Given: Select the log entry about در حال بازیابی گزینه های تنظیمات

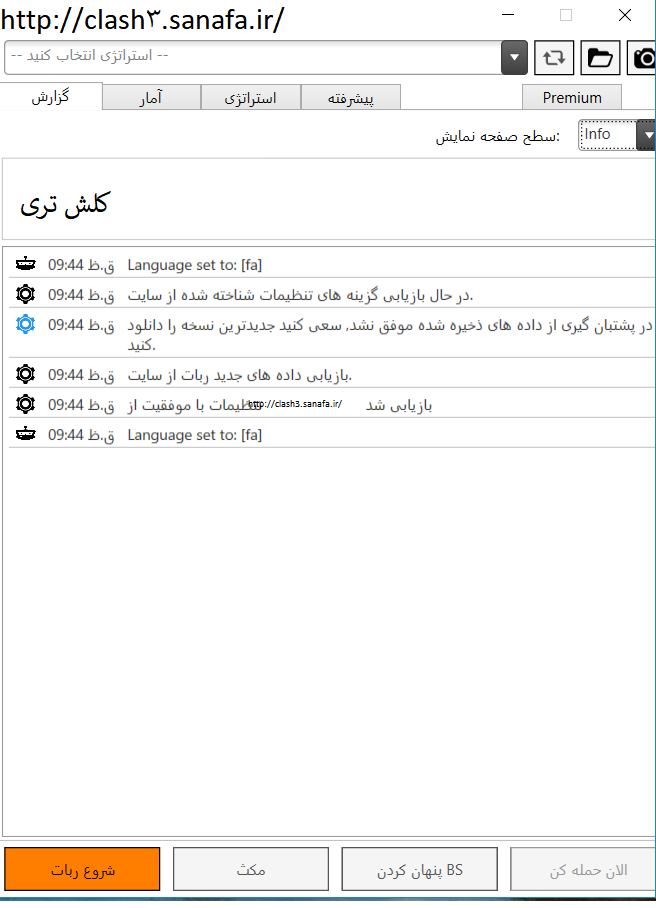Looking at the screenshot, I should point(332,295).
